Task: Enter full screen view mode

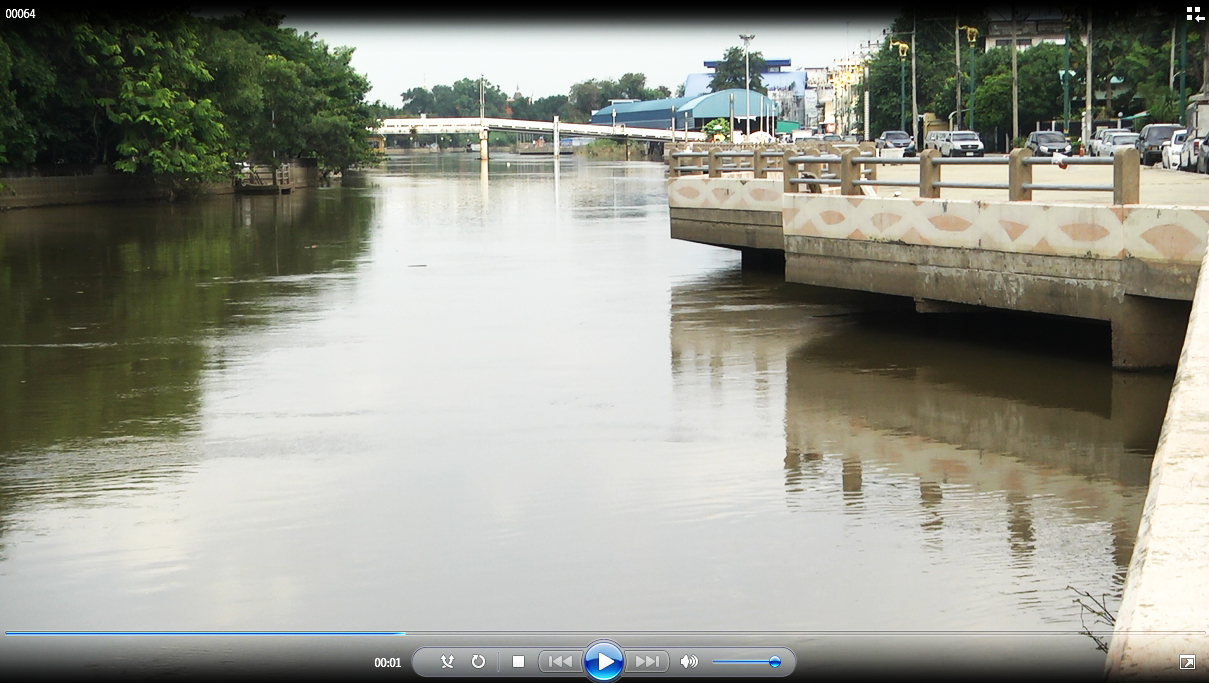Action: pyautogui.click(x=1187, y=662)
